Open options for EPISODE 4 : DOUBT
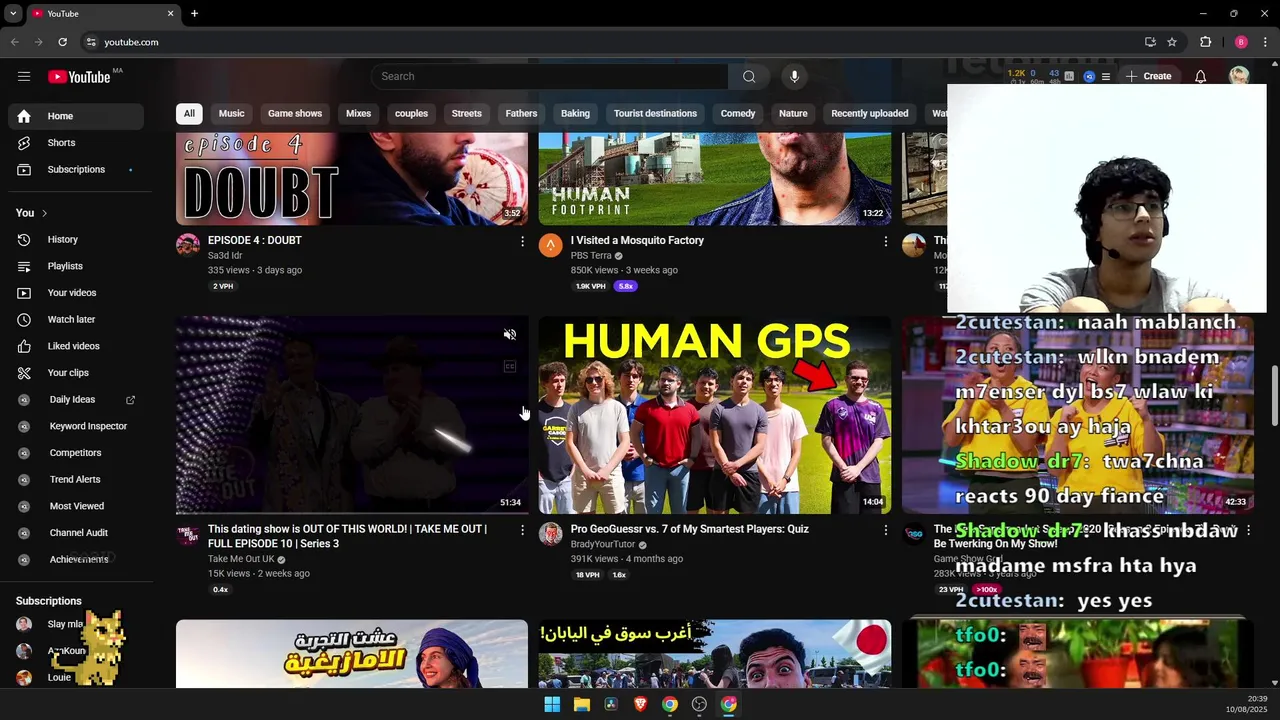This screenshot has width=1280, height=720. tap(522, 241)
